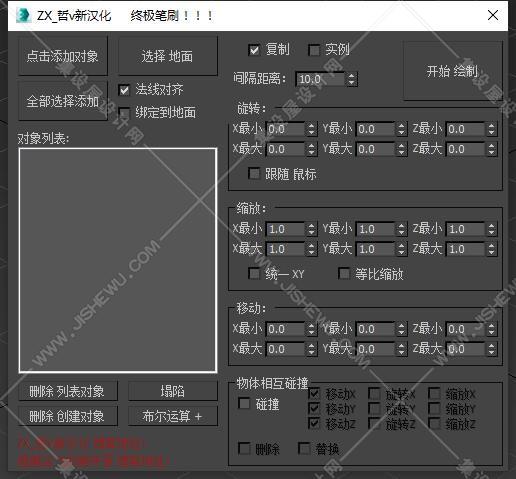Click the scale Z最大 spinner arrows
This screenshot has width=516, height=479.
coord(491,249)
